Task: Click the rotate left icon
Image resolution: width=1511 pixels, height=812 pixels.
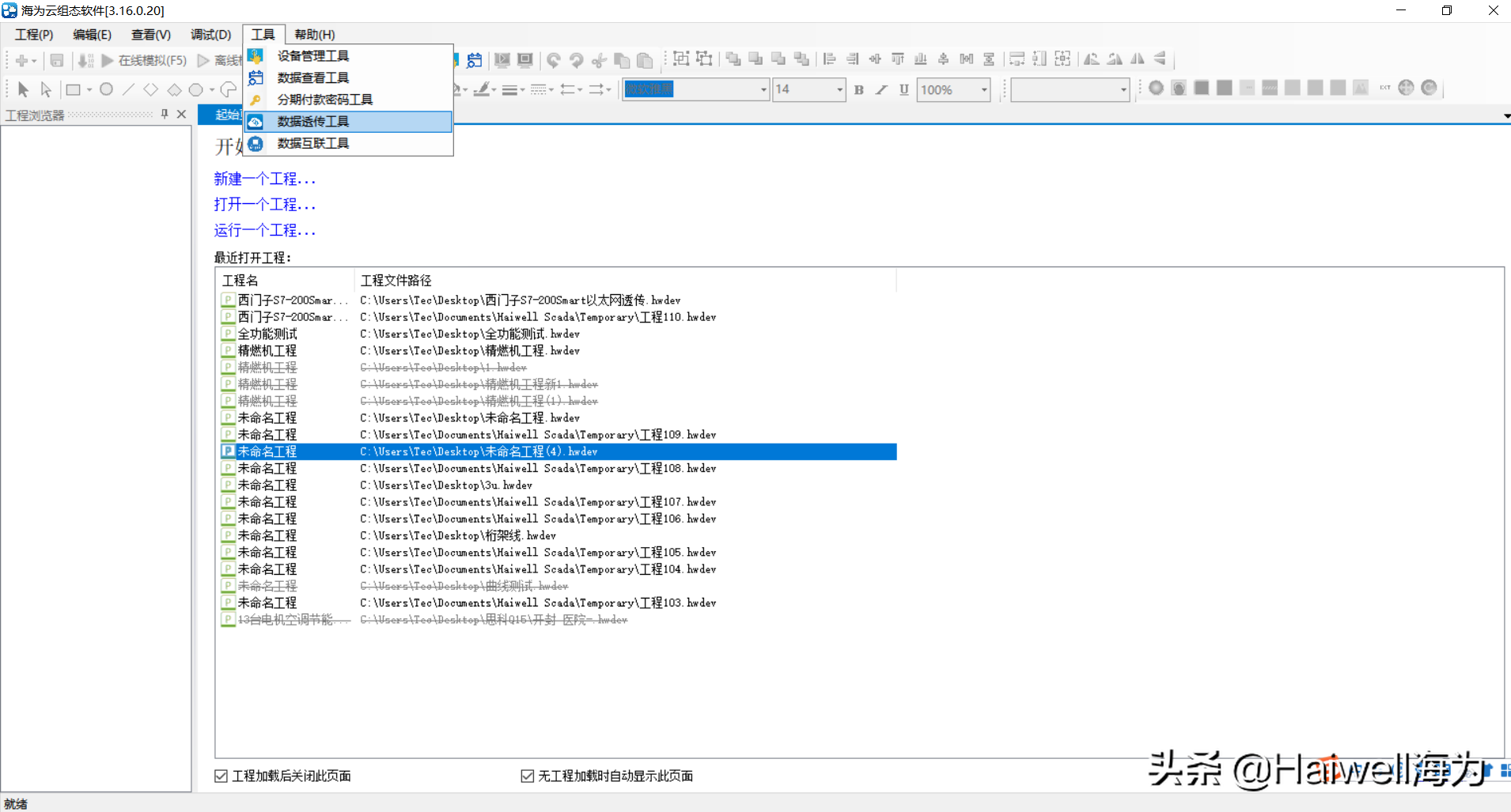Action: coord(1092,59)
